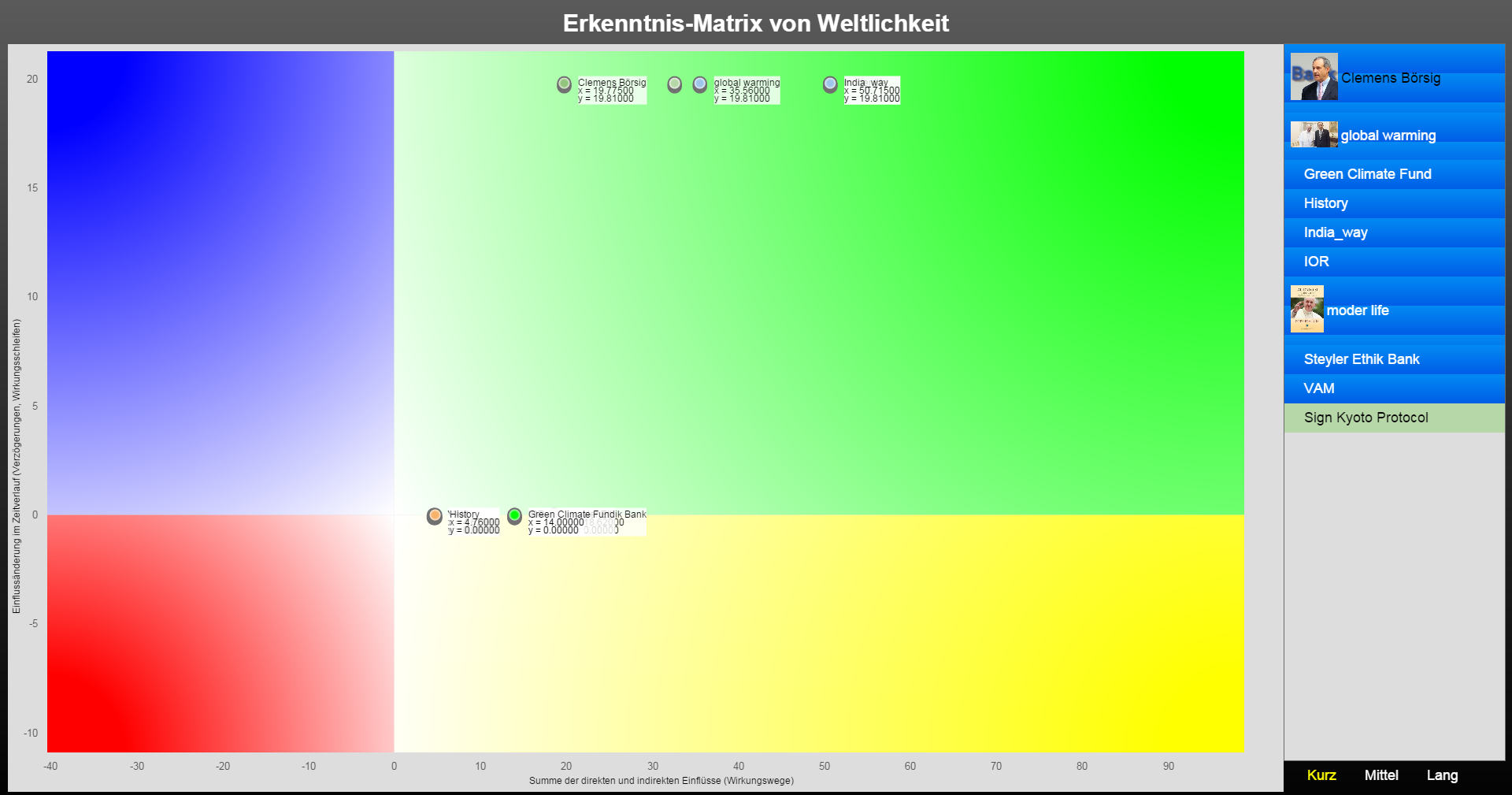
Task: Select global warming in the sidebar list
Action: point(1394,136)
